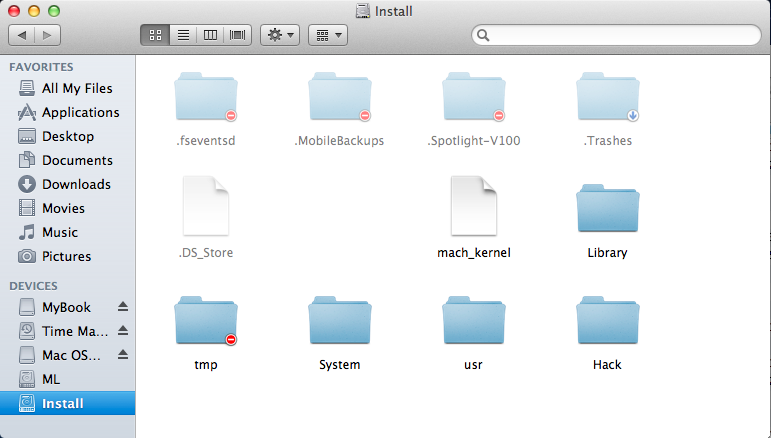Open Music in sidebar
The height and width of the screenshot is (438, 771).
[x=67, y=232]
